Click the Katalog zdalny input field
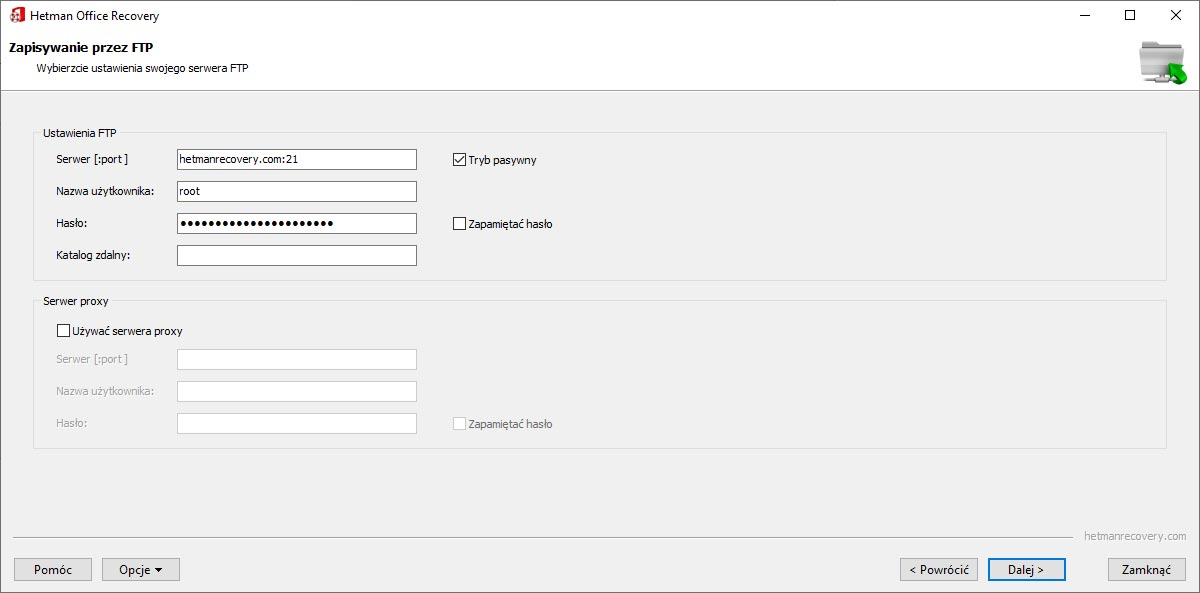Image resolution: width=1200 pixels, height=593 pixels. click(297, 255)
